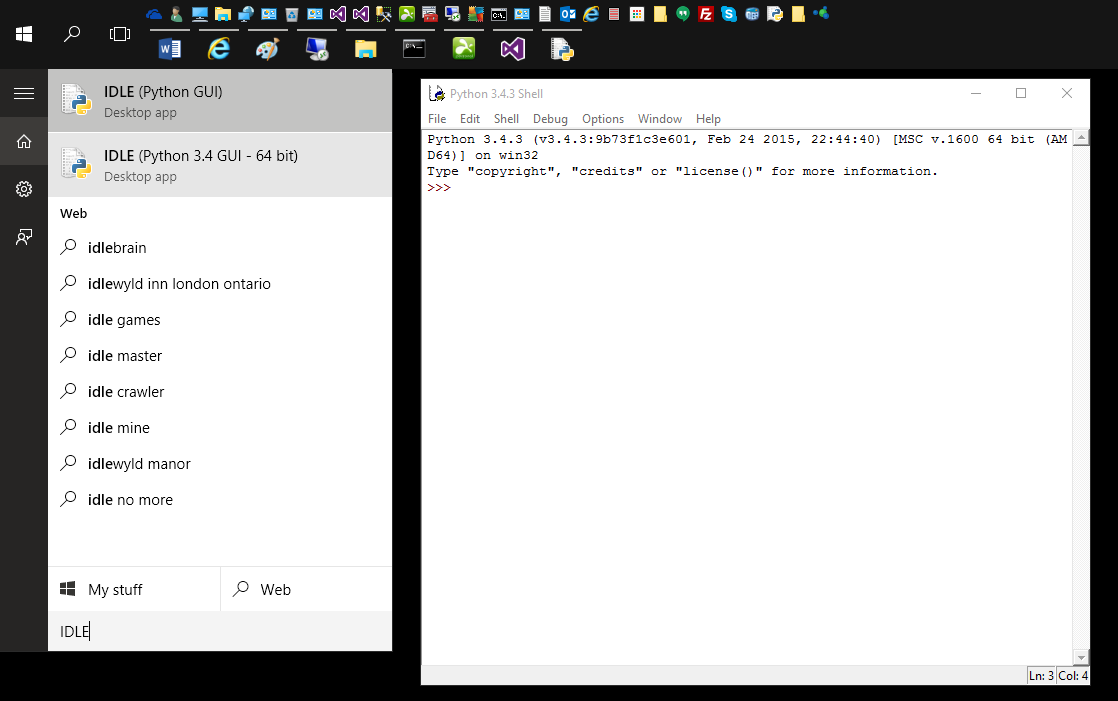Select the idle games suggestion
This screenshot has width=1118, height=701.
point(220,319)
